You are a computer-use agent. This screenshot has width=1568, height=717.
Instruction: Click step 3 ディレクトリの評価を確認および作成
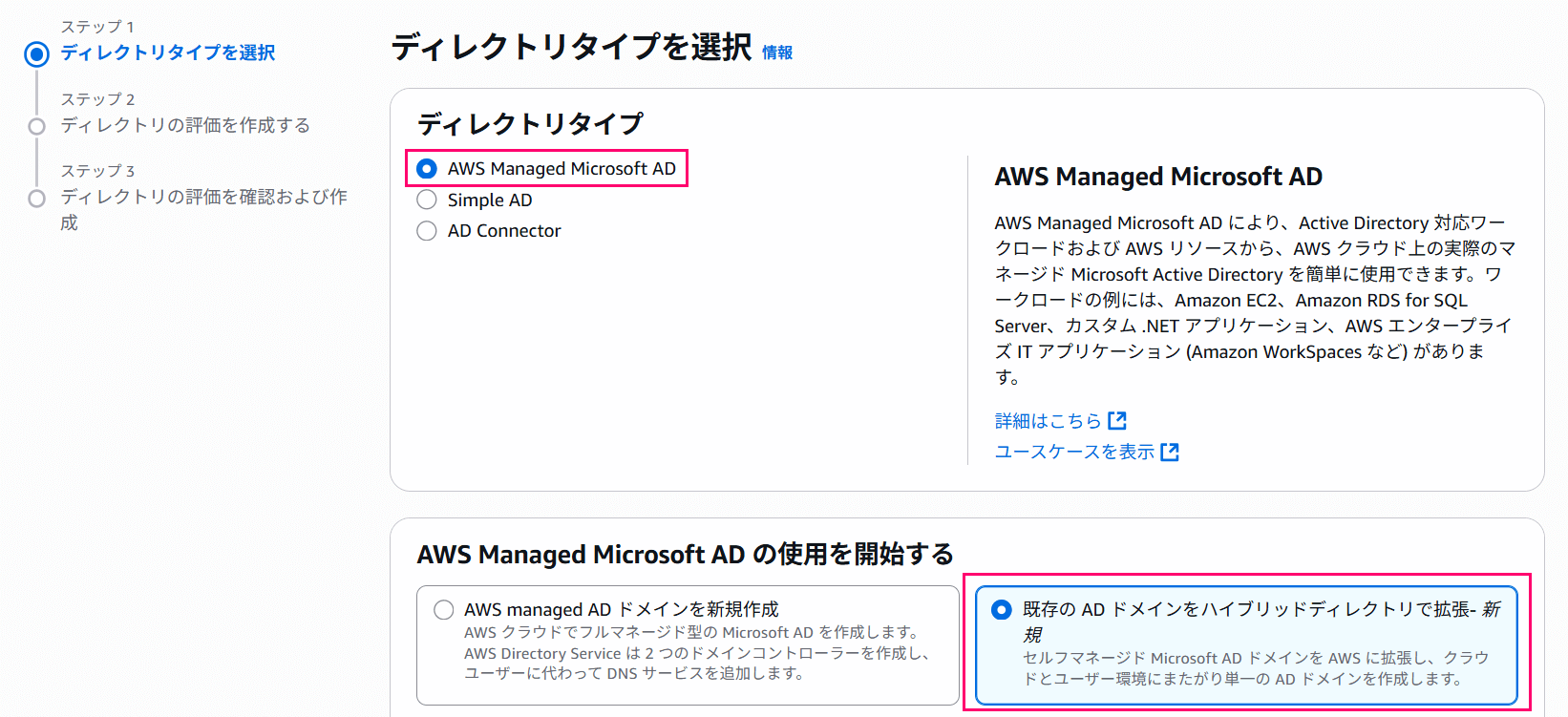(204, 209)
